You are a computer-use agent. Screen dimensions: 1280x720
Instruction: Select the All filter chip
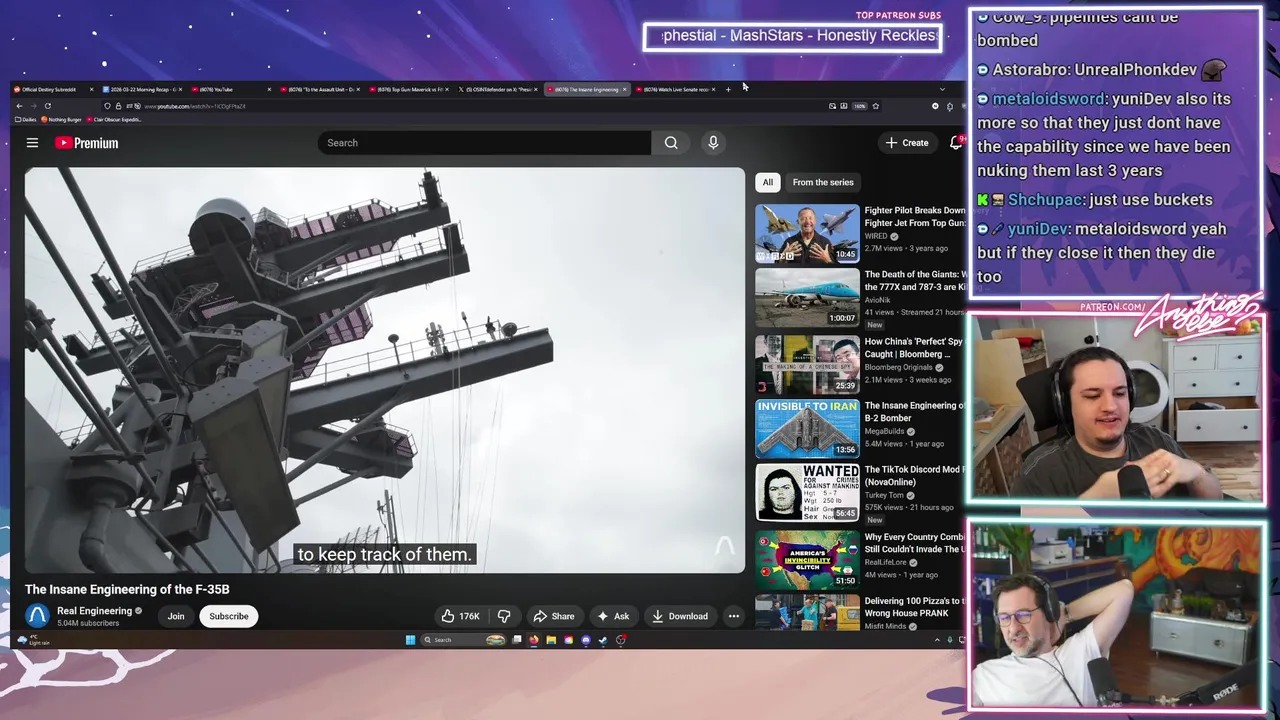(767, 182)
